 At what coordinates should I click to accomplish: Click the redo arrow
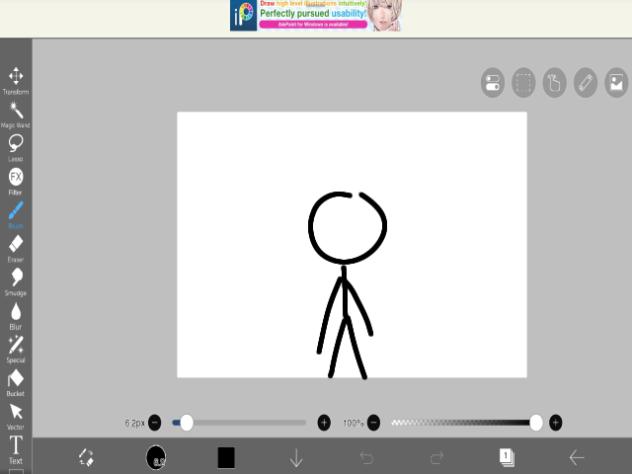437,458
